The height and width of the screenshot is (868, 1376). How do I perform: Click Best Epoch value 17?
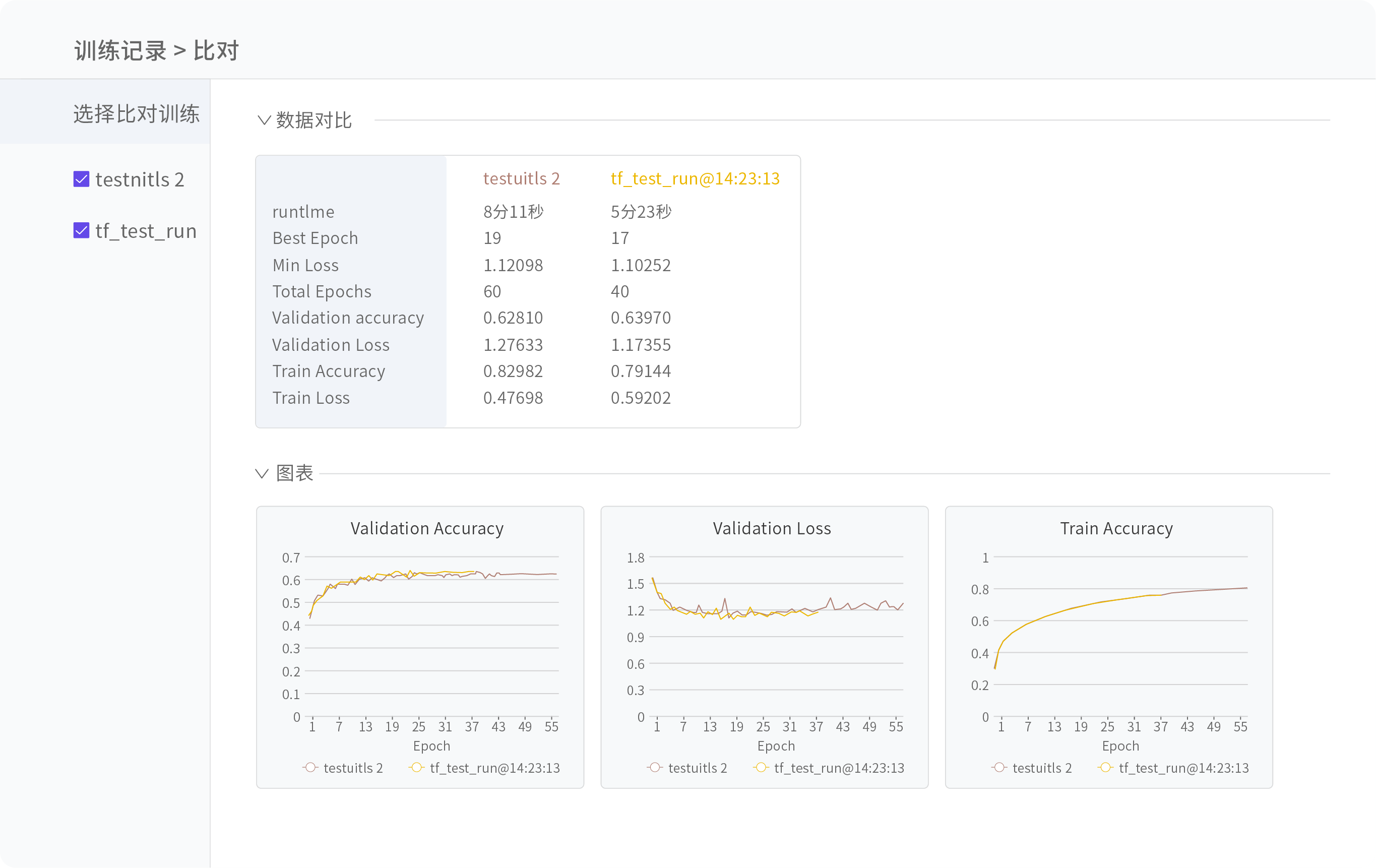[619, 238]
